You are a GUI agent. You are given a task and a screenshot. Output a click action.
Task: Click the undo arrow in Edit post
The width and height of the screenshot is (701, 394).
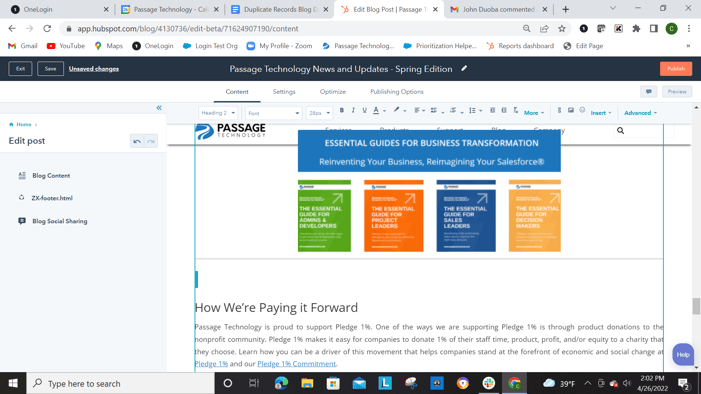[x=137, y=141]
